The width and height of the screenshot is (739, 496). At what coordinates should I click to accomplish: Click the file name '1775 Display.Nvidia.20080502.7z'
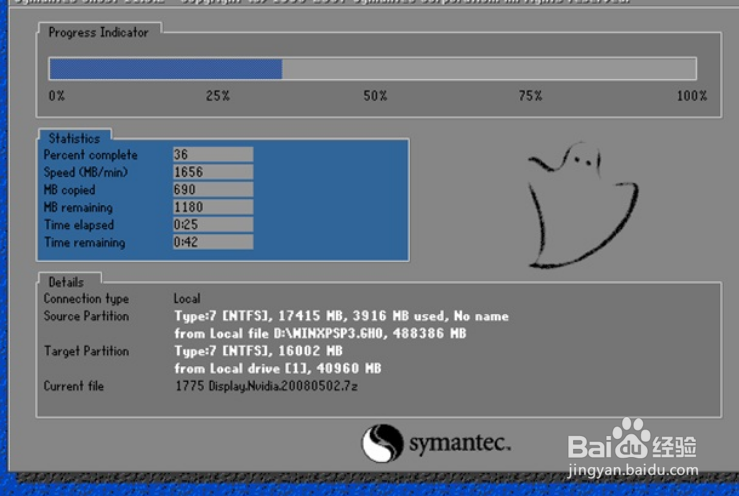click(x=266, y=386)
